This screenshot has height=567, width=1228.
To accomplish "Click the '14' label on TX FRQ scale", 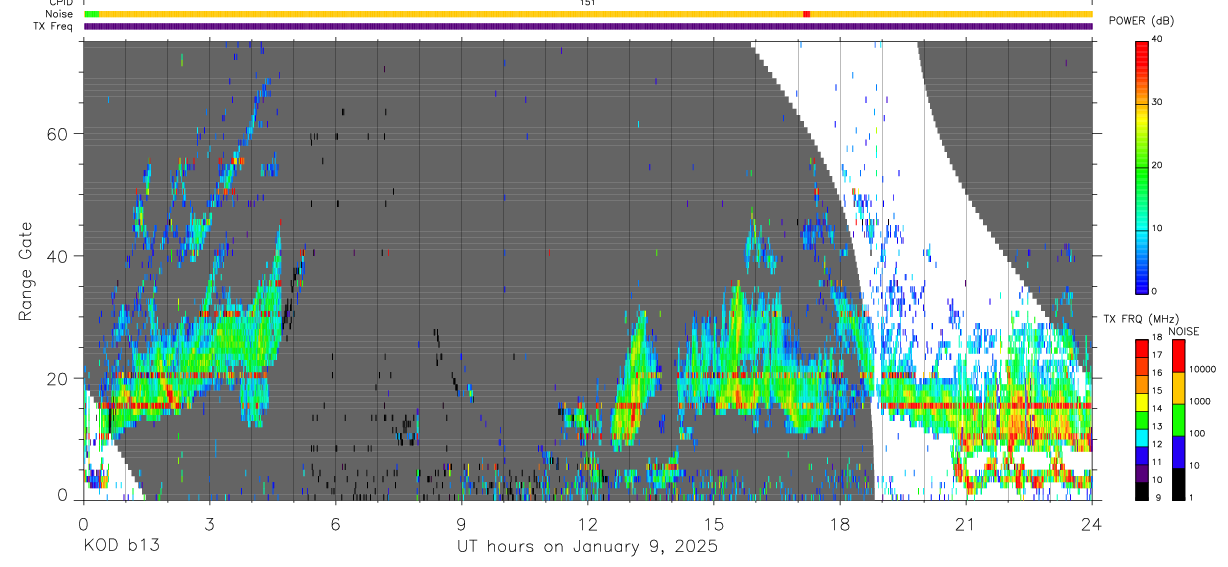I will tap(1157, 409).
